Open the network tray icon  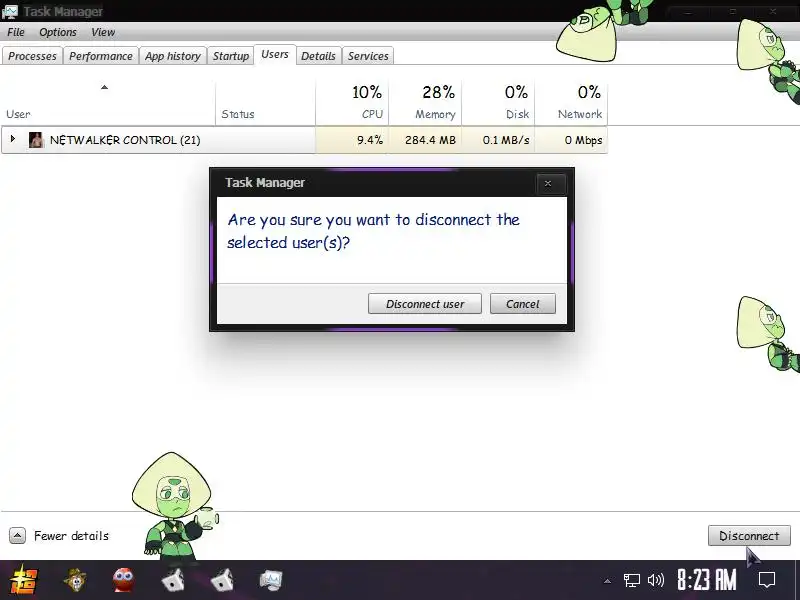click(632, 580)
